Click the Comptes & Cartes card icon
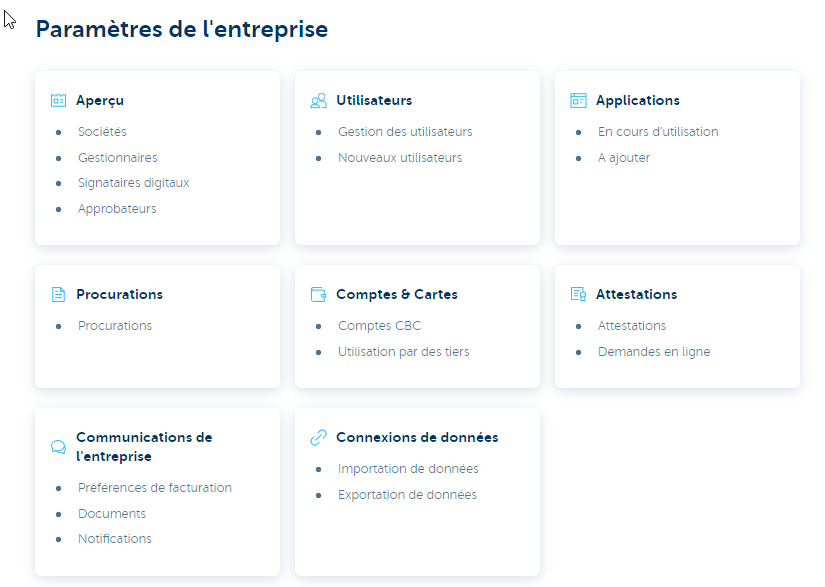 [318, 294]
